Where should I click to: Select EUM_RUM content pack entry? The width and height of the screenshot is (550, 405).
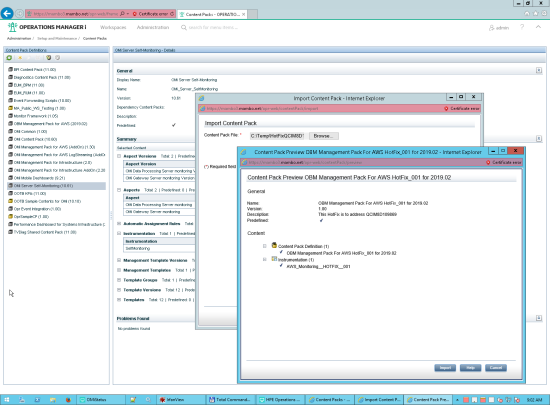[x=29, y=93]
